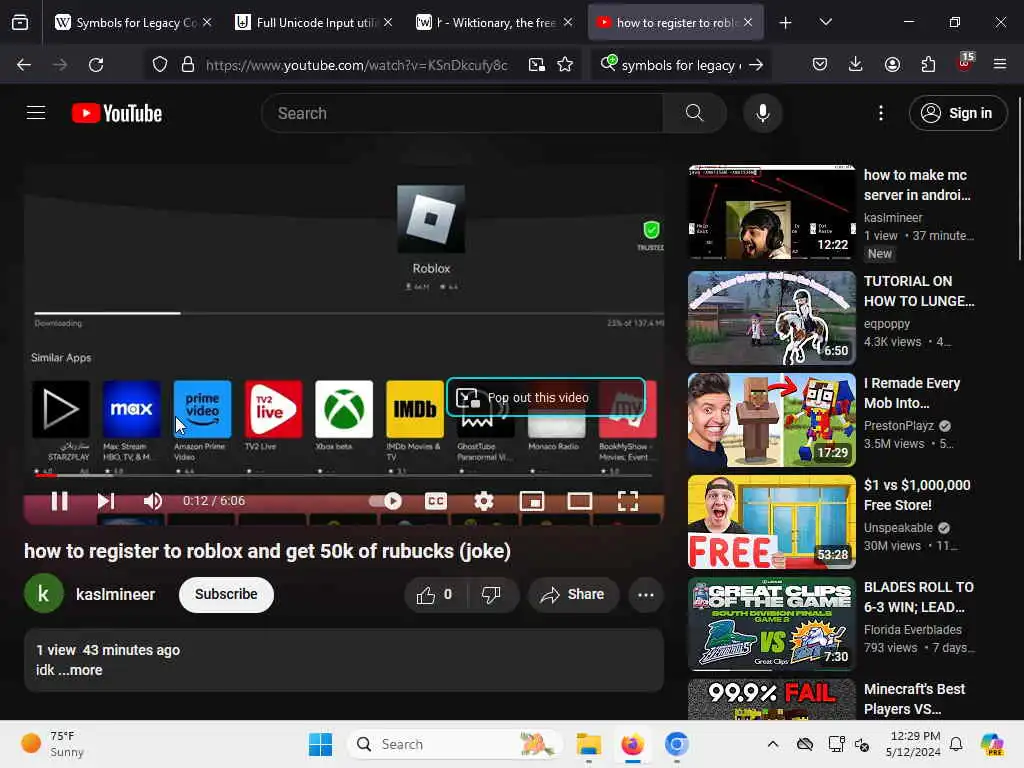Open the Windows Start menu
Viewport: 1024px width, 768px height.
click(x=320, y=744)
